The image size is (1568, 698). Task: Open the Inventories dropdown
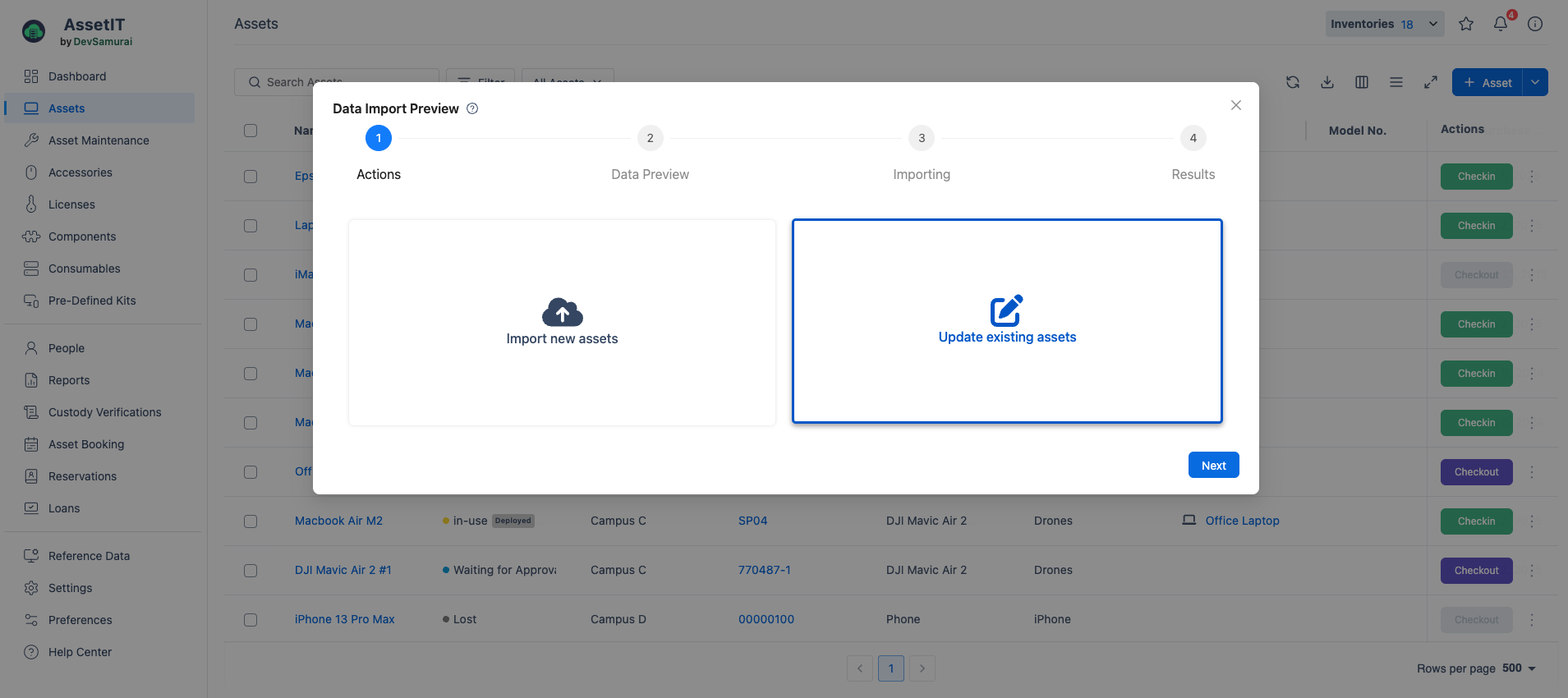click(1384, 24)
